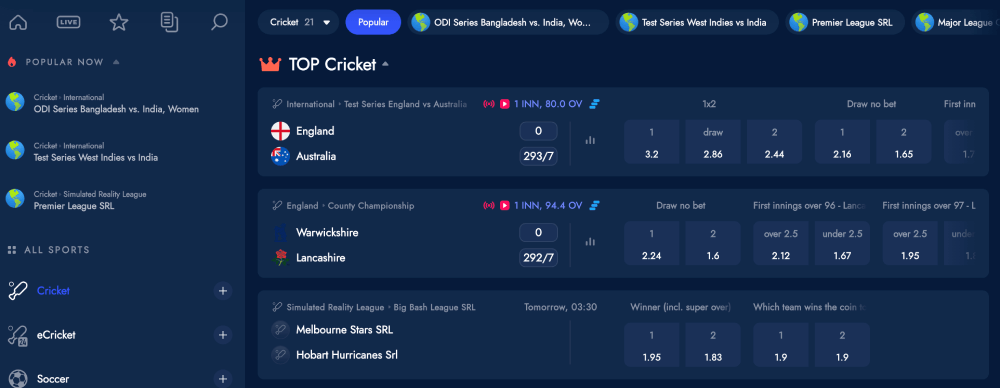
Task: Select Test Series West Indies vs India tab
Action: pos(696,22)
